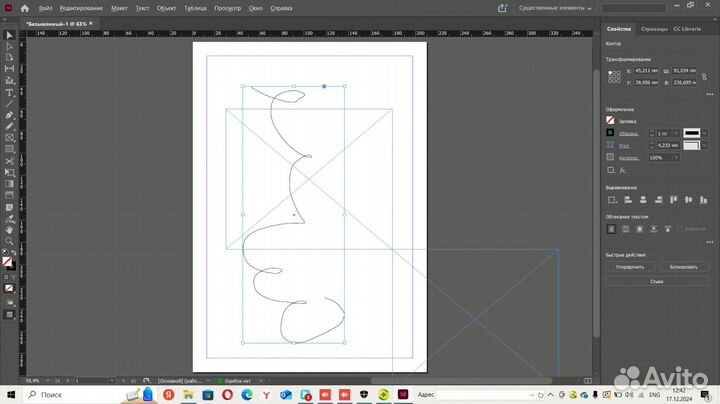Select the Direct Selection tool
This screenshot has height=404, width=720.
click(9, 46)
